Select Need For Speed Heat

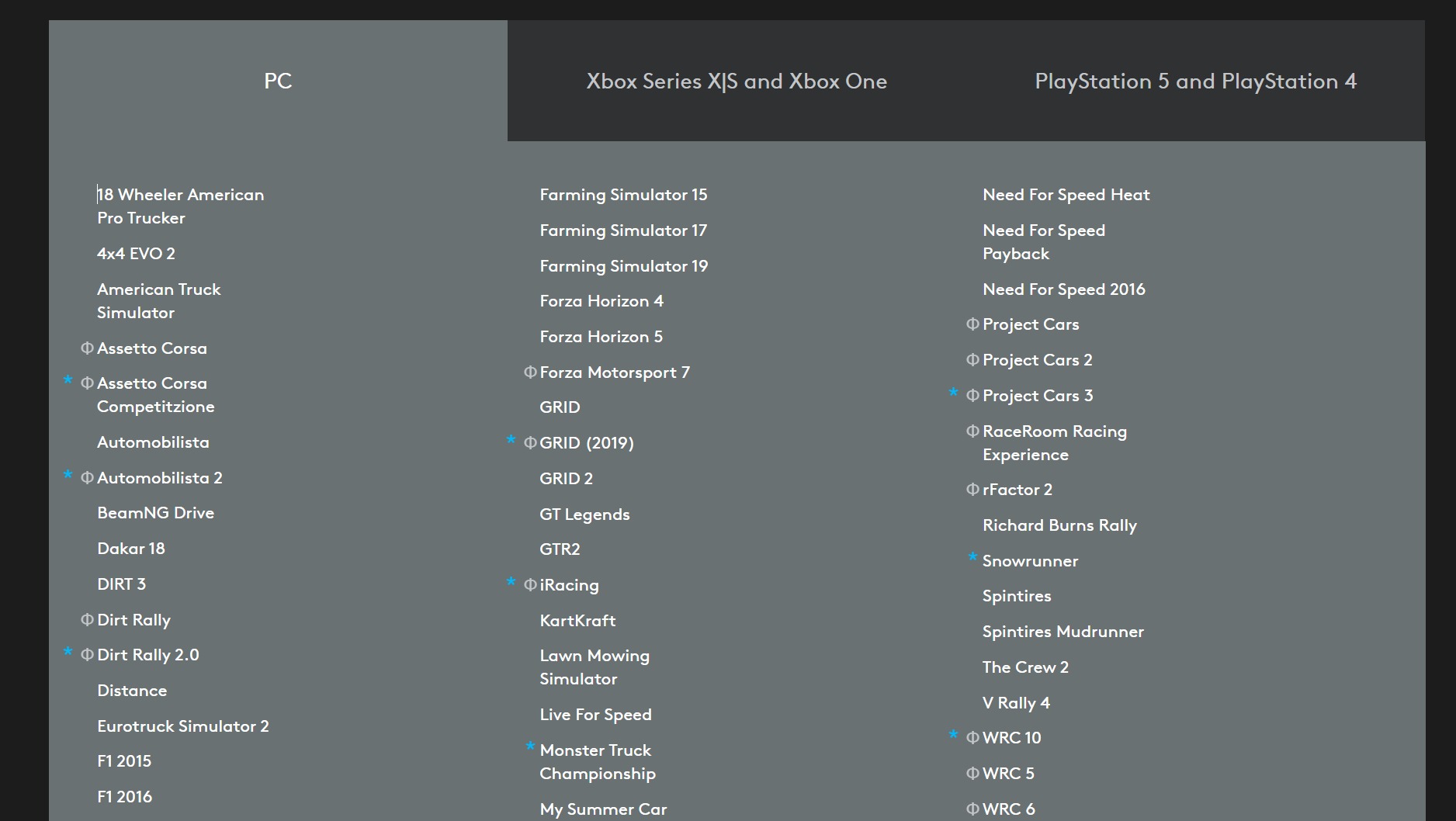(x=1066, y=195)
